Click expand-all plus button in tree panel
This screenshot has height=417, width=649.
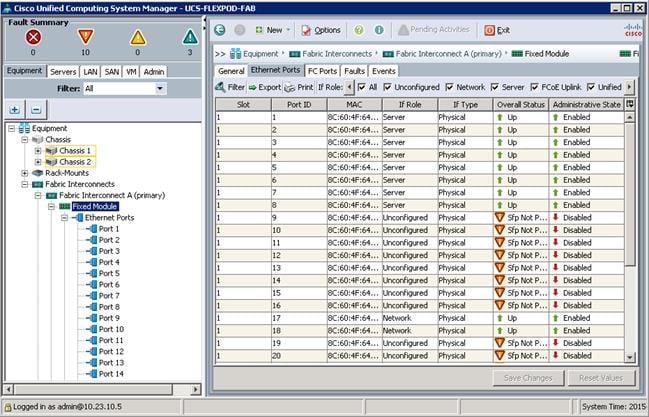coord(14,110)
